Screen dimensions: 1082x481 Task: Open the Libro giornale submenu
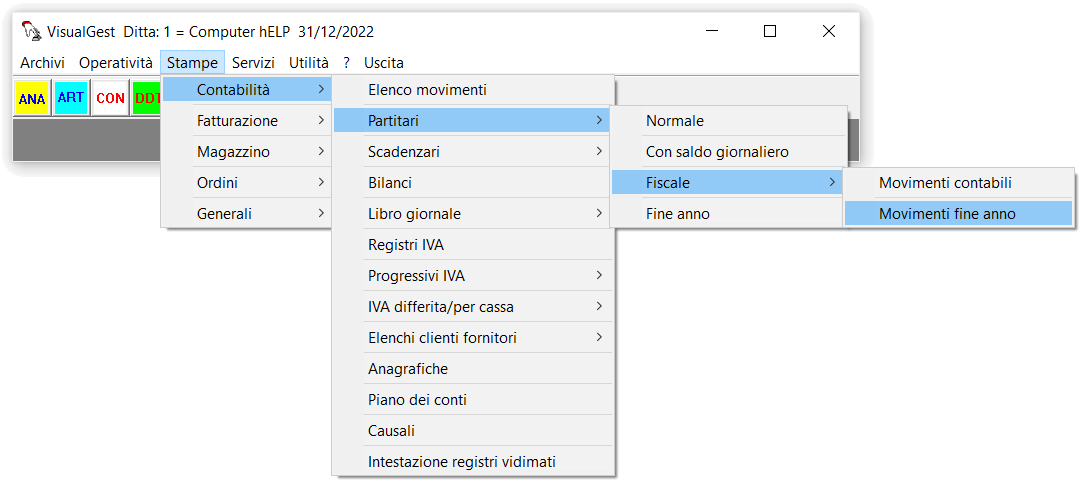tap(473, 214)
